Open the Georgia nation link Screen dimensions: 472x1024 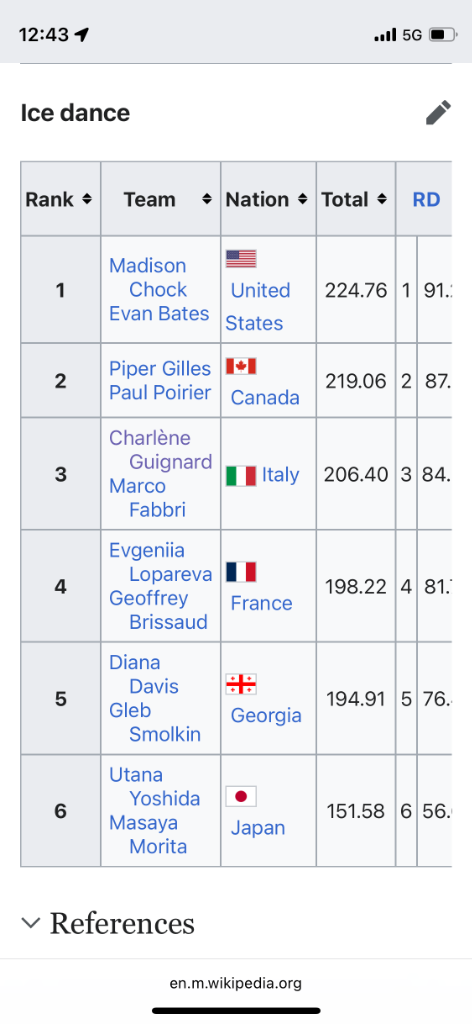pos(266,716)
